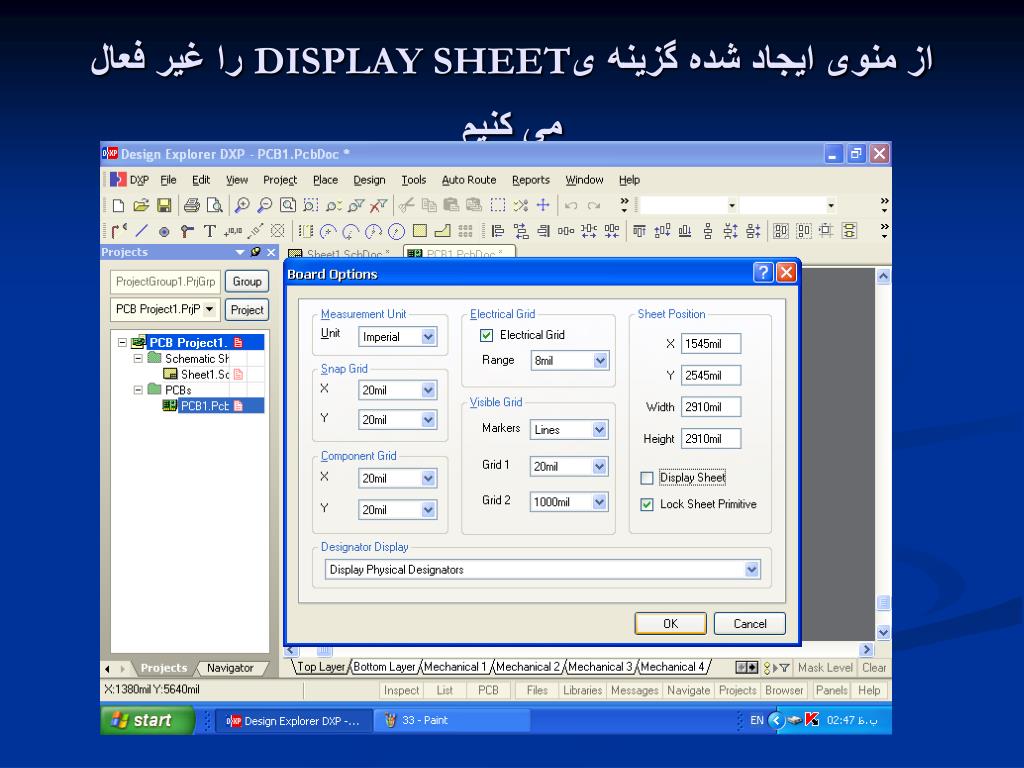
Task: Click the Messages status bar button
Action: [635, 690]
